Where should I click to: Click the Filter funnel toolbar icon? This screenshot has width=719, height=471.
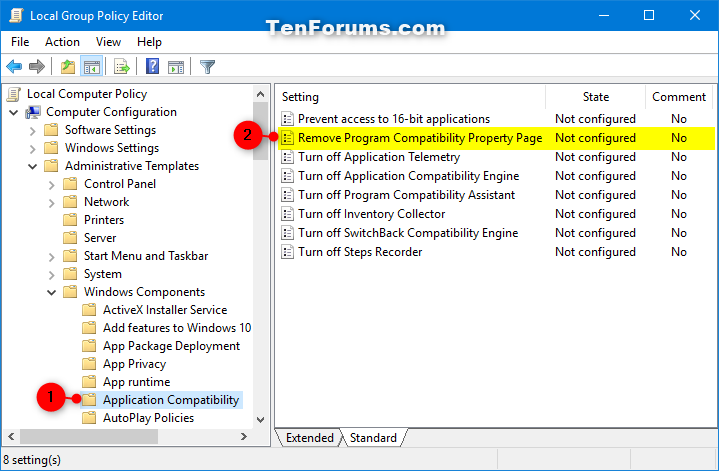tap(207, 67)
